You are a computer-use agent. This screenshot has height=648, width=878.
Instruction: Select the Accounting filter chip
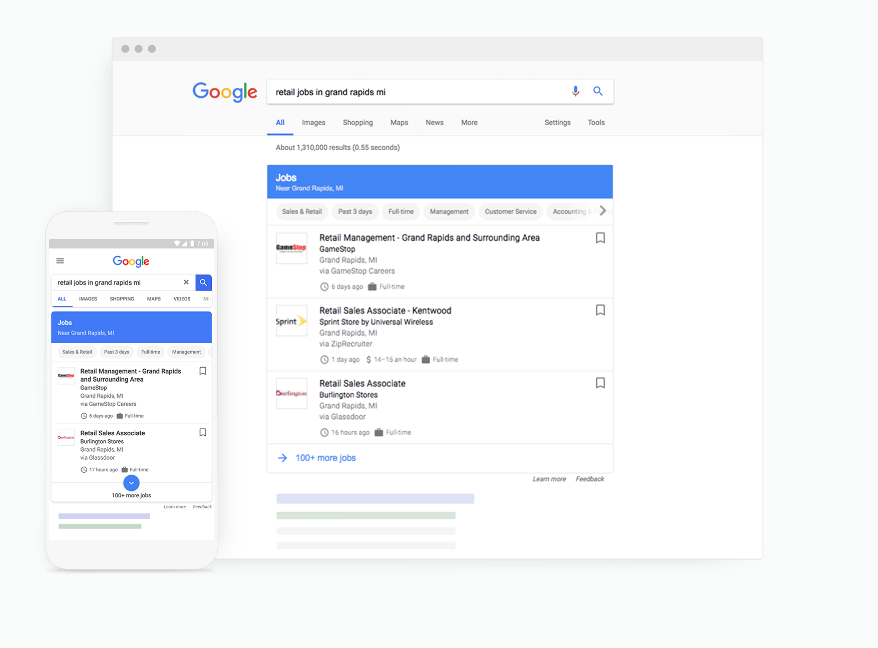[571, 212]
